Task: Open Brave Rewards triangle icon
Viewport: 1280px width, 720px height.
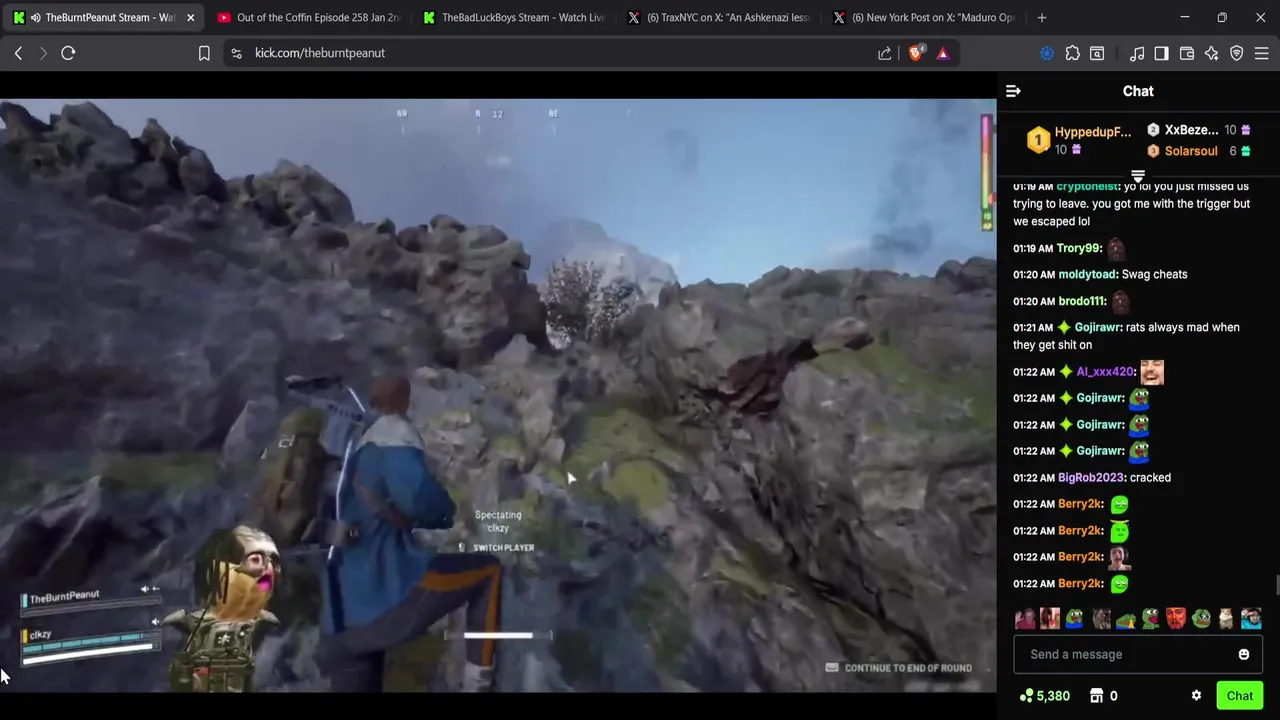Action: (x=942, y=53)
